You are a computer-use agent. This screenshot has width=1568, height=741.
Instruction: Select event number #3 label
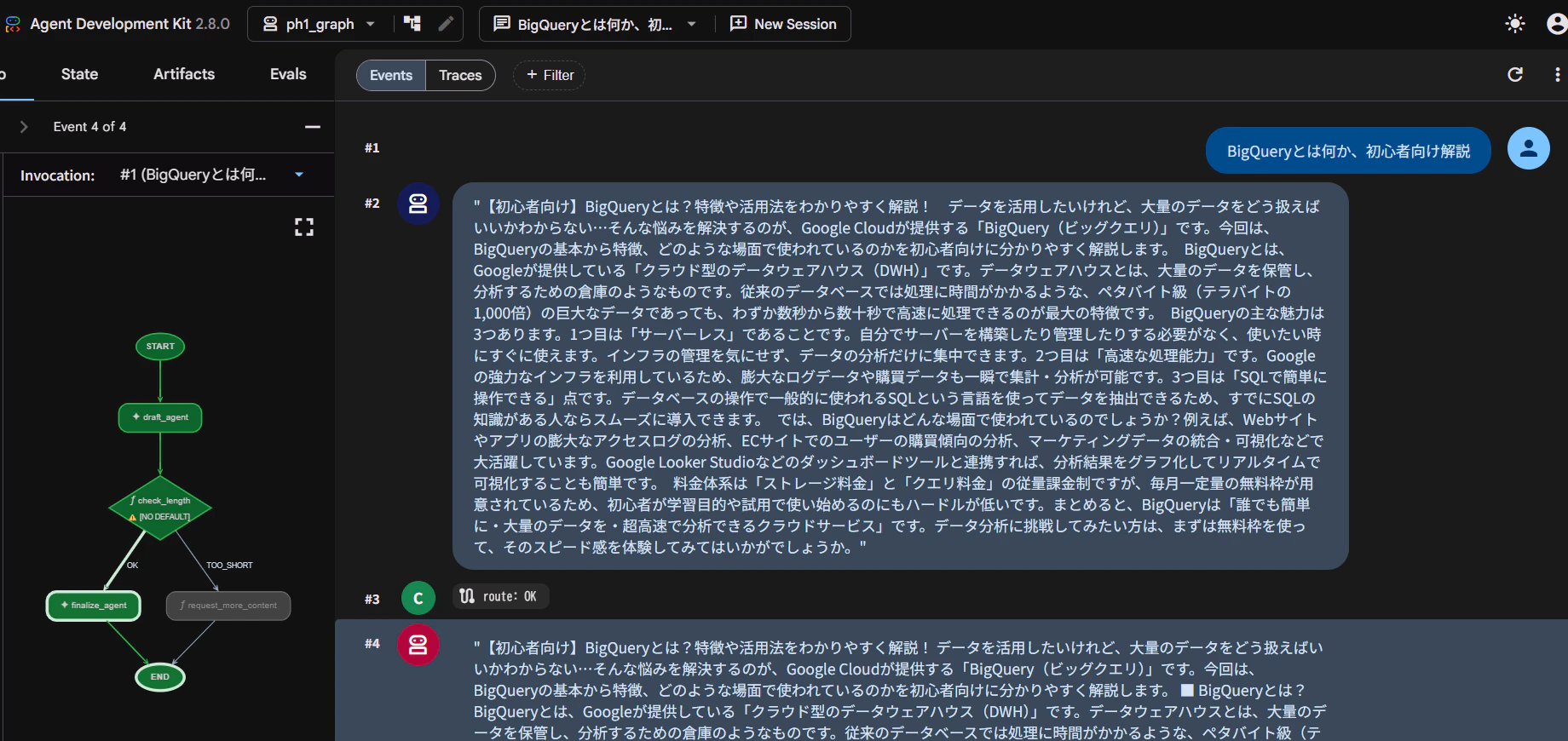372,600
